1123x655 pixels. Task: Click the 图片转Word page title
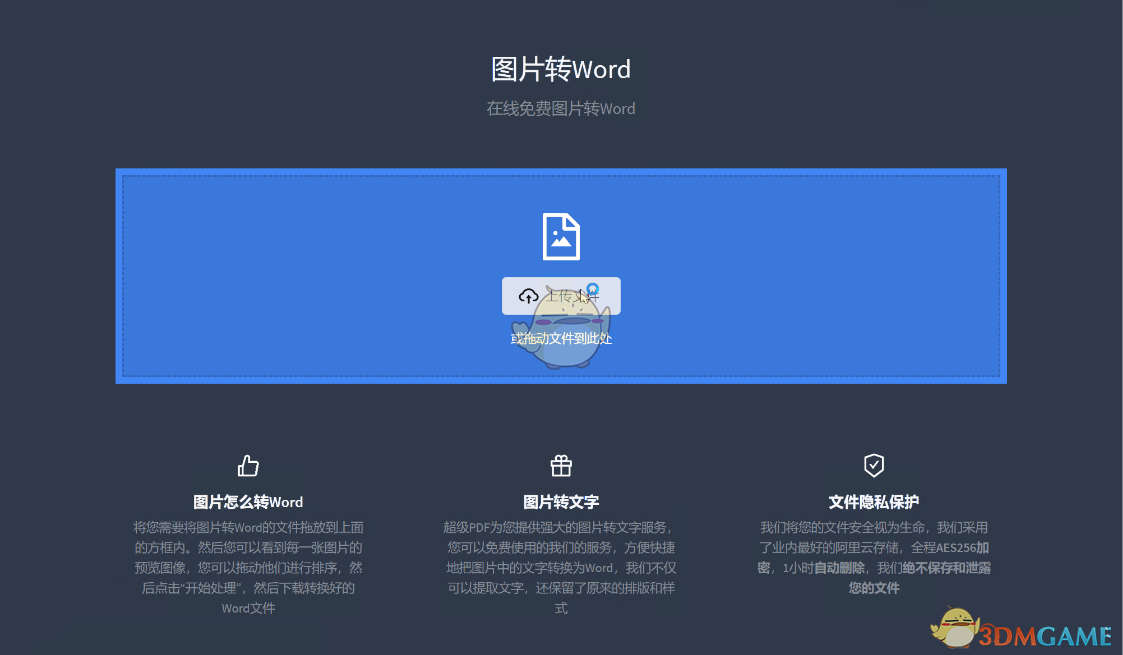tap(561, 69)
